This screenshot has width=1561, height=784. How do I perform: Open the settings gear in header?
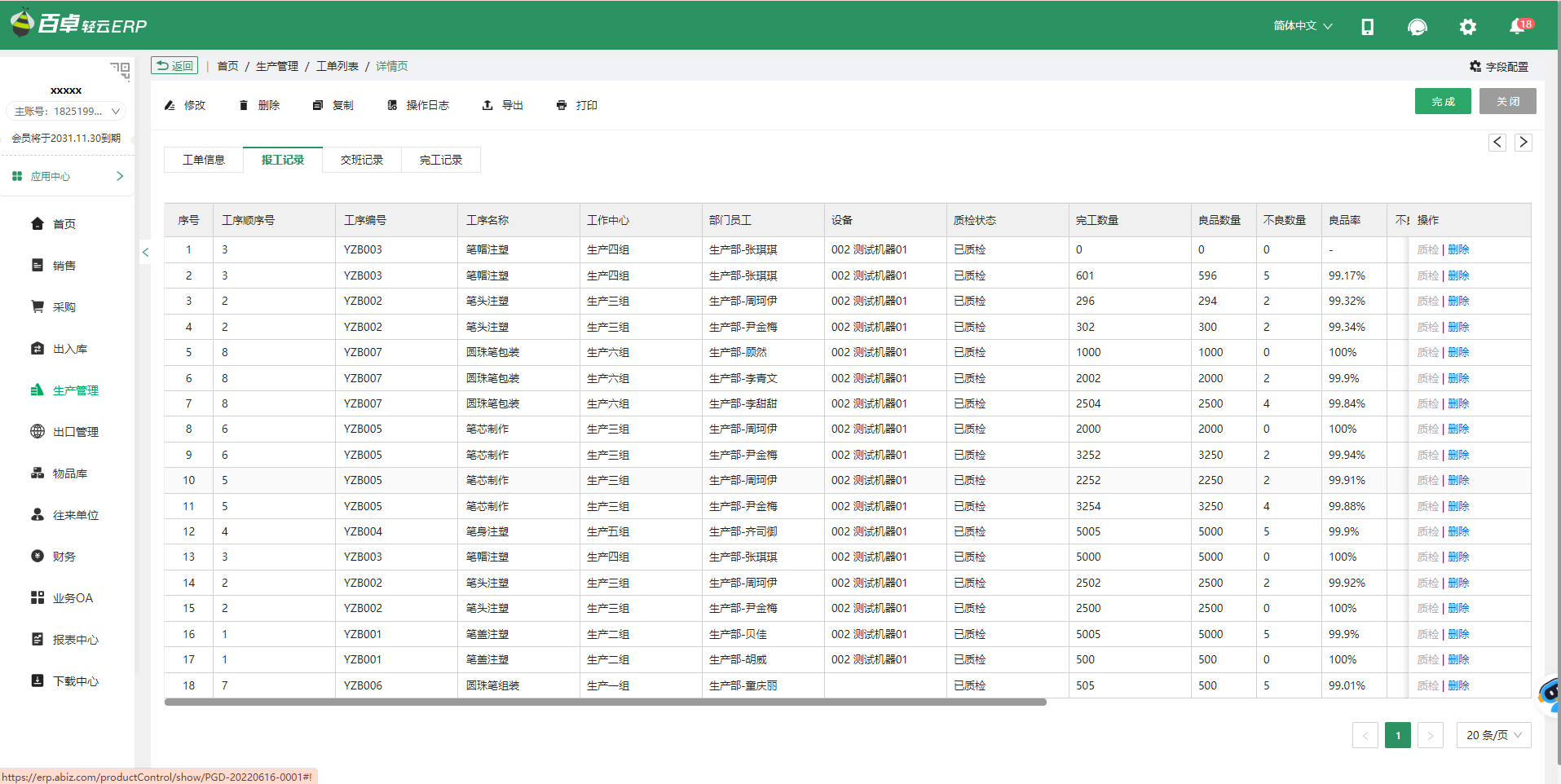pyautogui.click(x=1467, y=27)
